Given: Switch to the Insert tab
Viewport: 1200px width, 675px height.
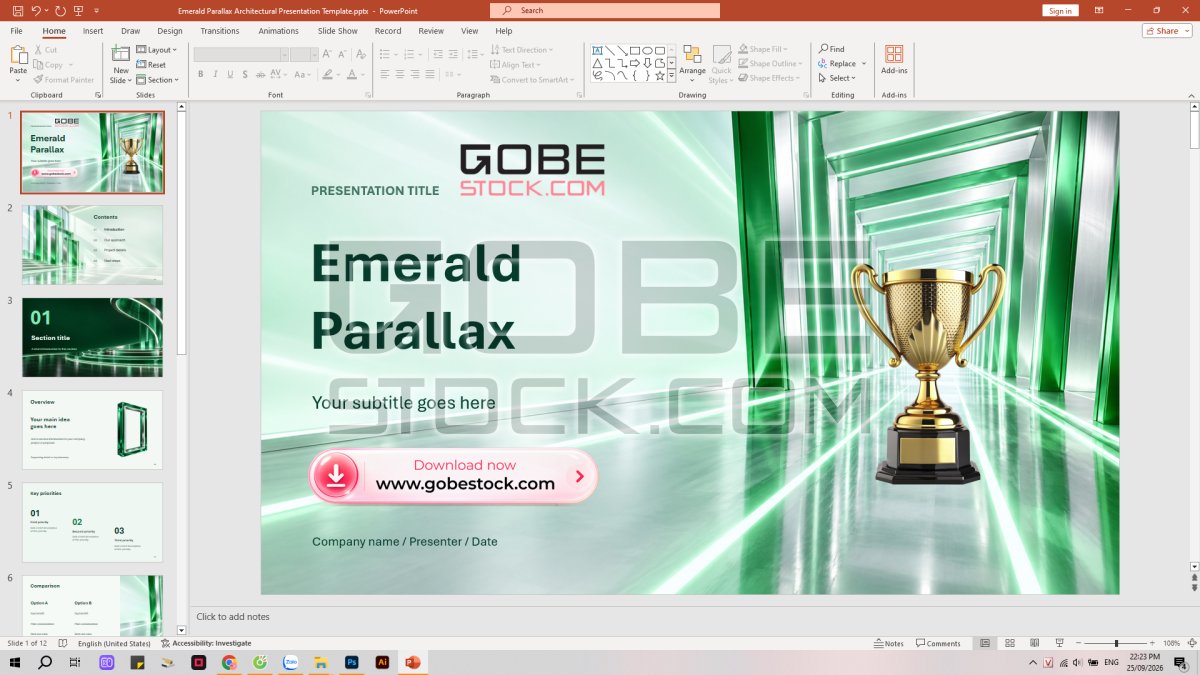Looking at the screenshot, I should tap(93, 31).
